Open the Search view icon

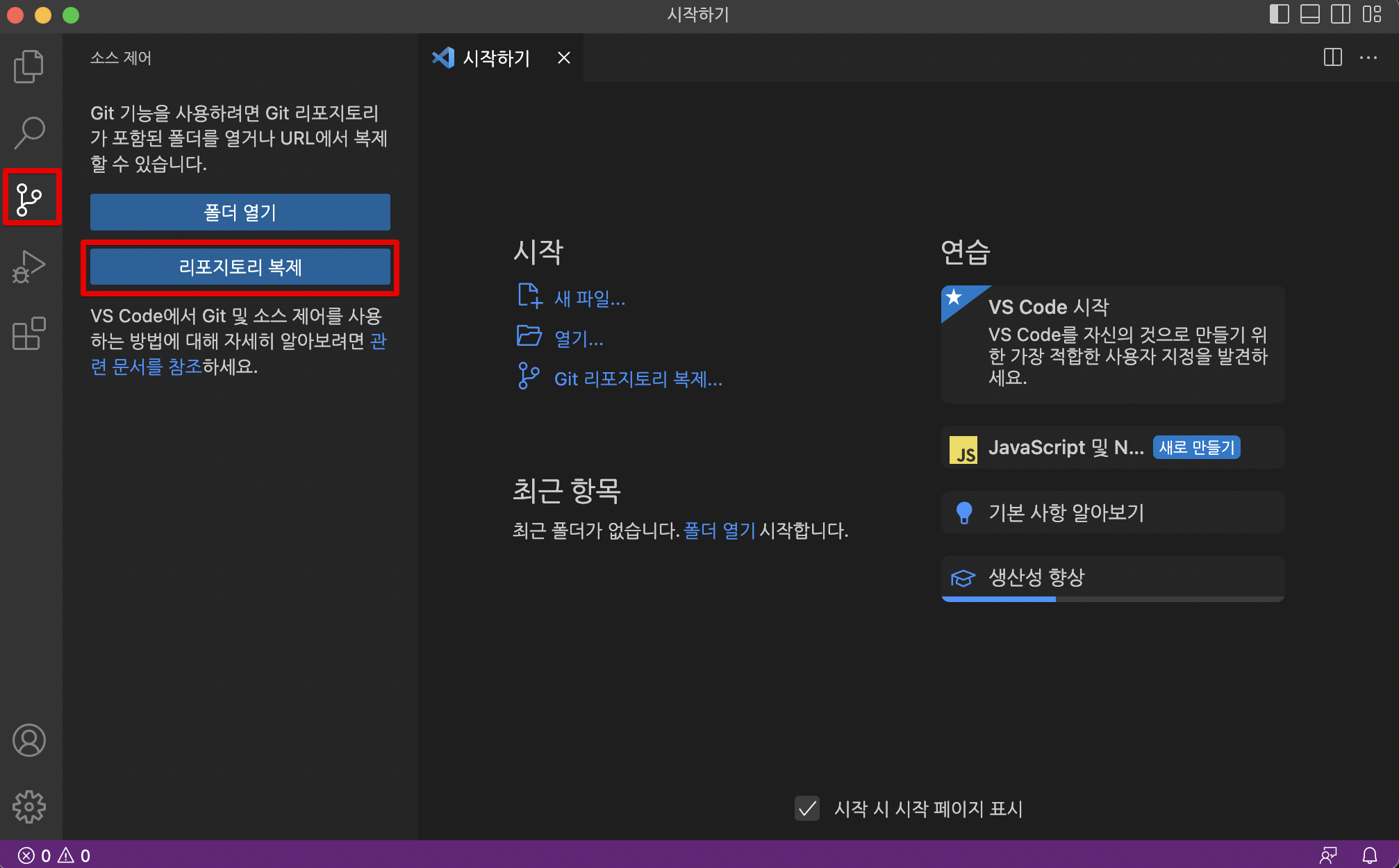coord(29,132)
